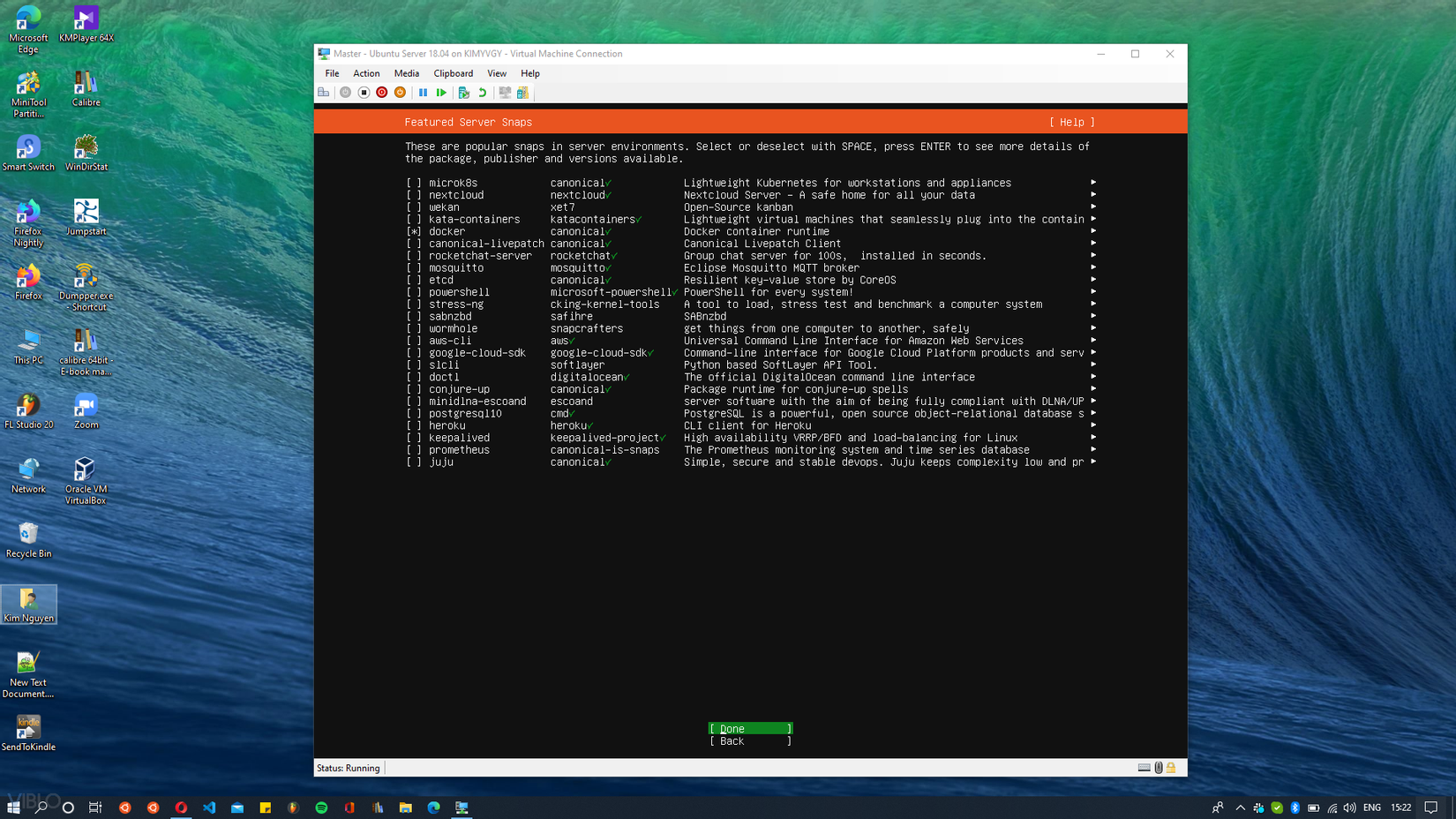1456x819 pixels.
Task: Select the MiniTool Partition desktop icon
Action: tap(28, 94)
